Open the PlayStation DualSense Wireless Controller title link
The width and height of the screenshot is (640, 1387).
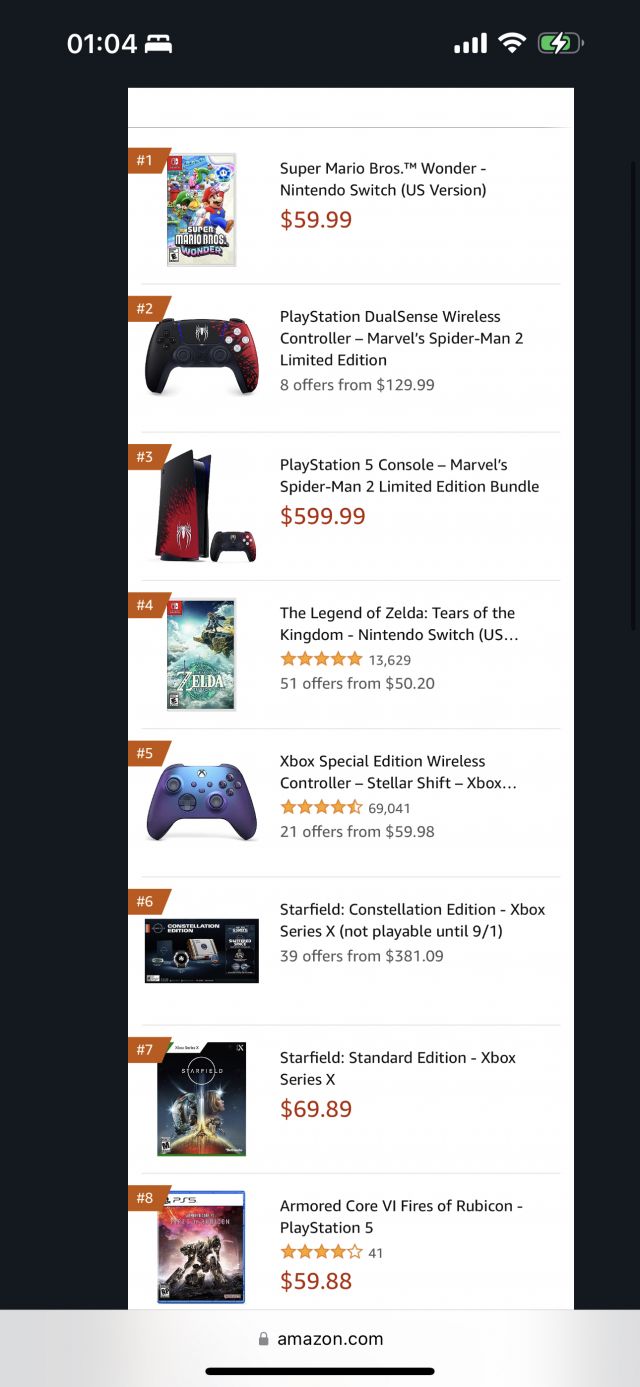pos(401,338)
